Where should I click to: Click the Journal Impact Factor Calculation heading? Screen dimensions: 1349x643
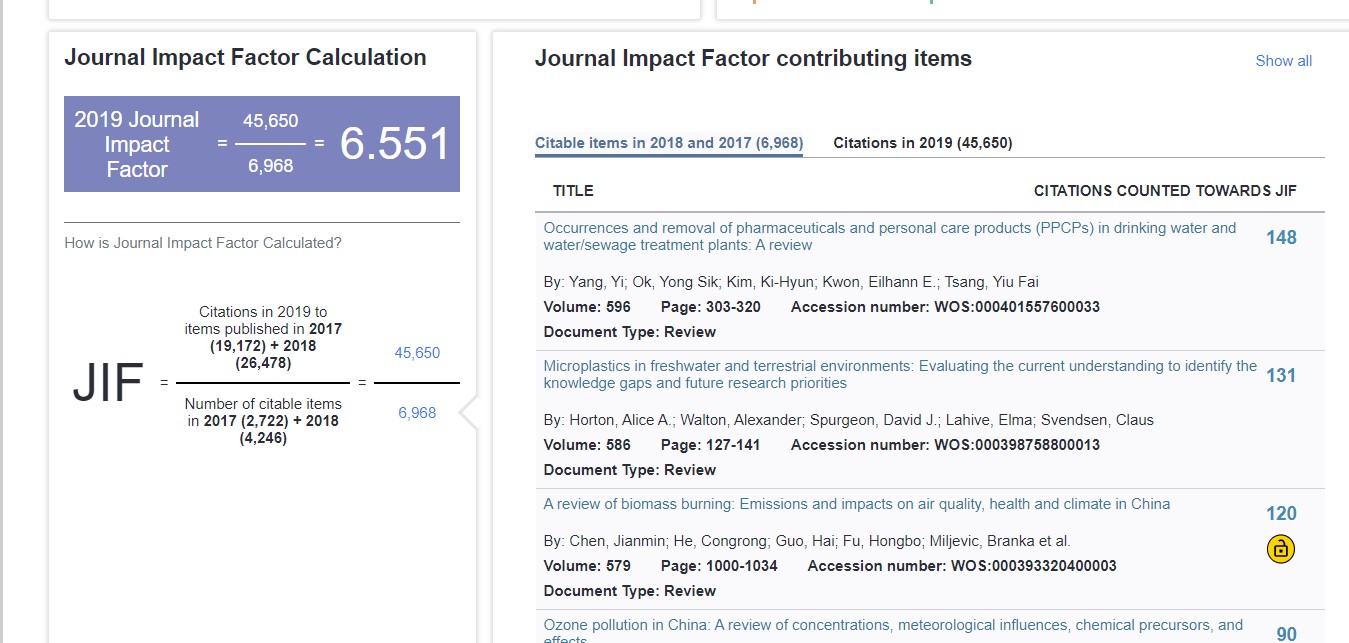click(245, 58)
